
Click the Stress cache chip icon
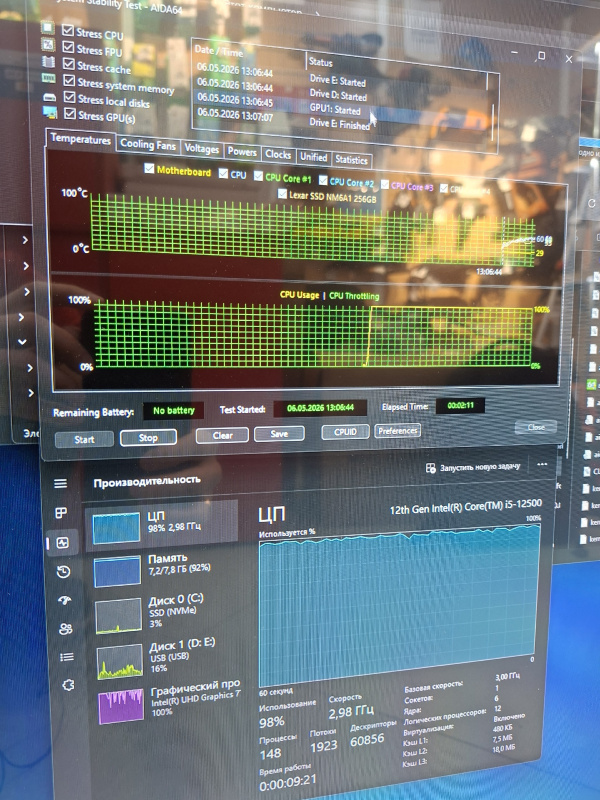click(x=48, y=62)
